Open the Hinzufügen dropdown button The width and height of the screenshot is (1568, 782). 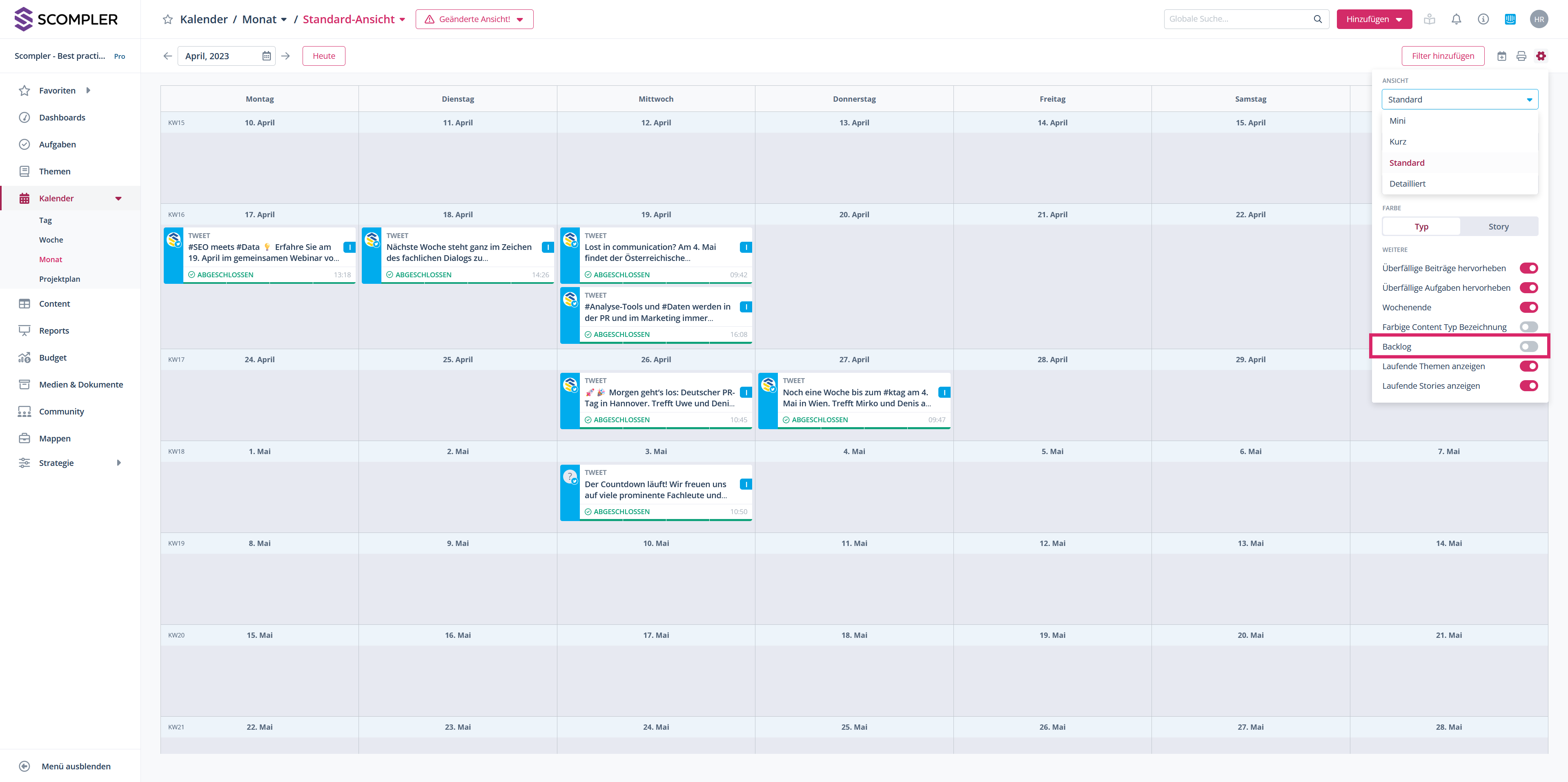[x=1374, y=20]
